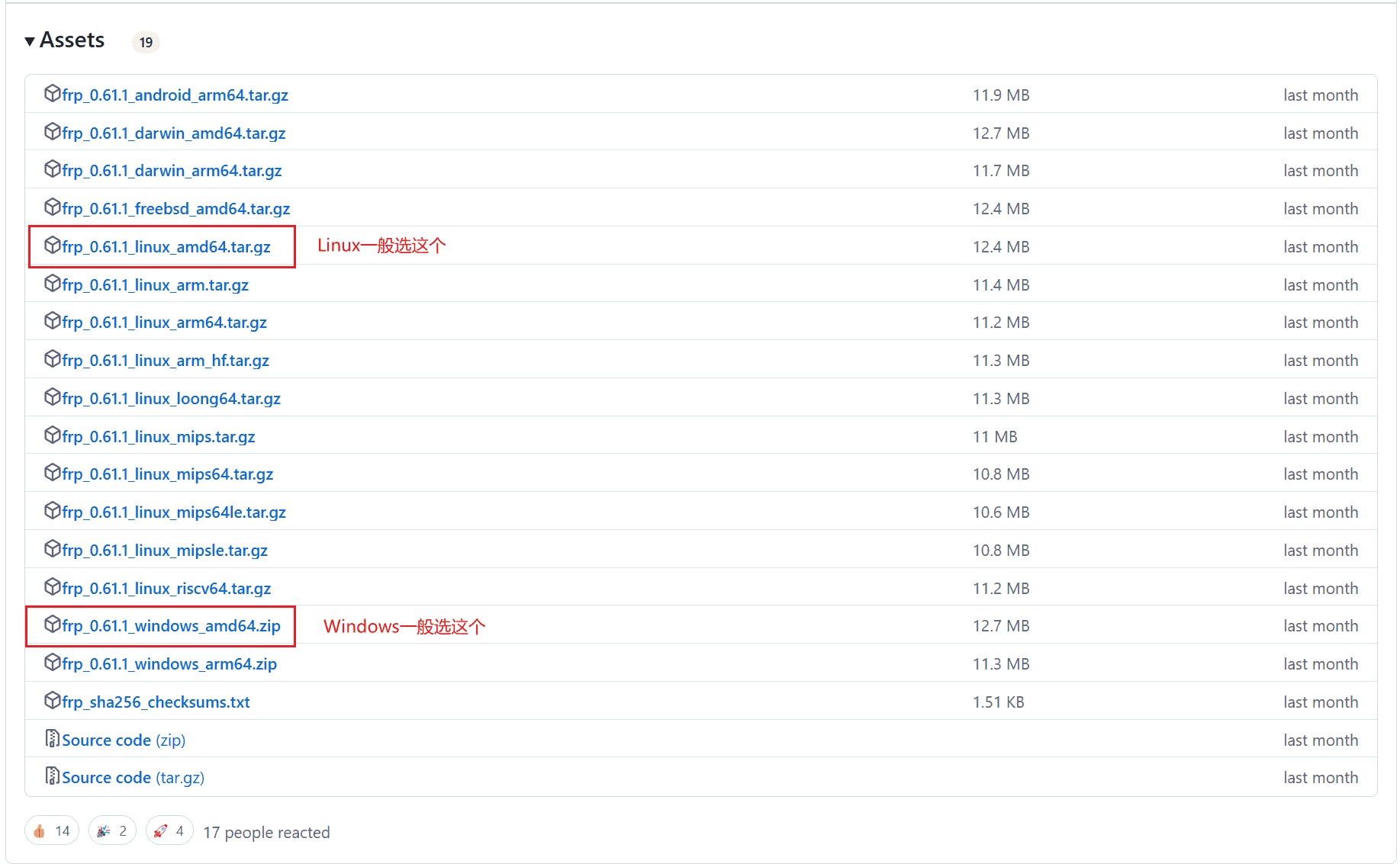The height and width of the screenshot is (864, 1400).
Task: Click package icon beside linux_arm64 asset
Action: click(52, 320)
